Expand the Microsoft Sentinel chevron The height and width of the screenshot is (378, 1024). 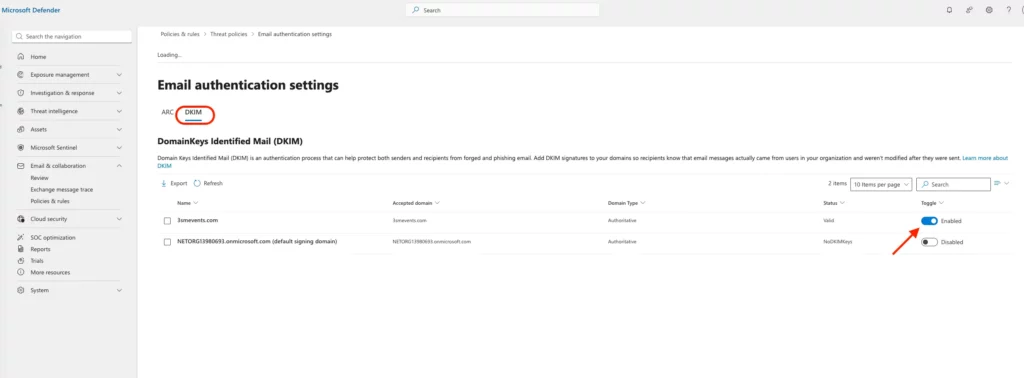tap(119, 148)
